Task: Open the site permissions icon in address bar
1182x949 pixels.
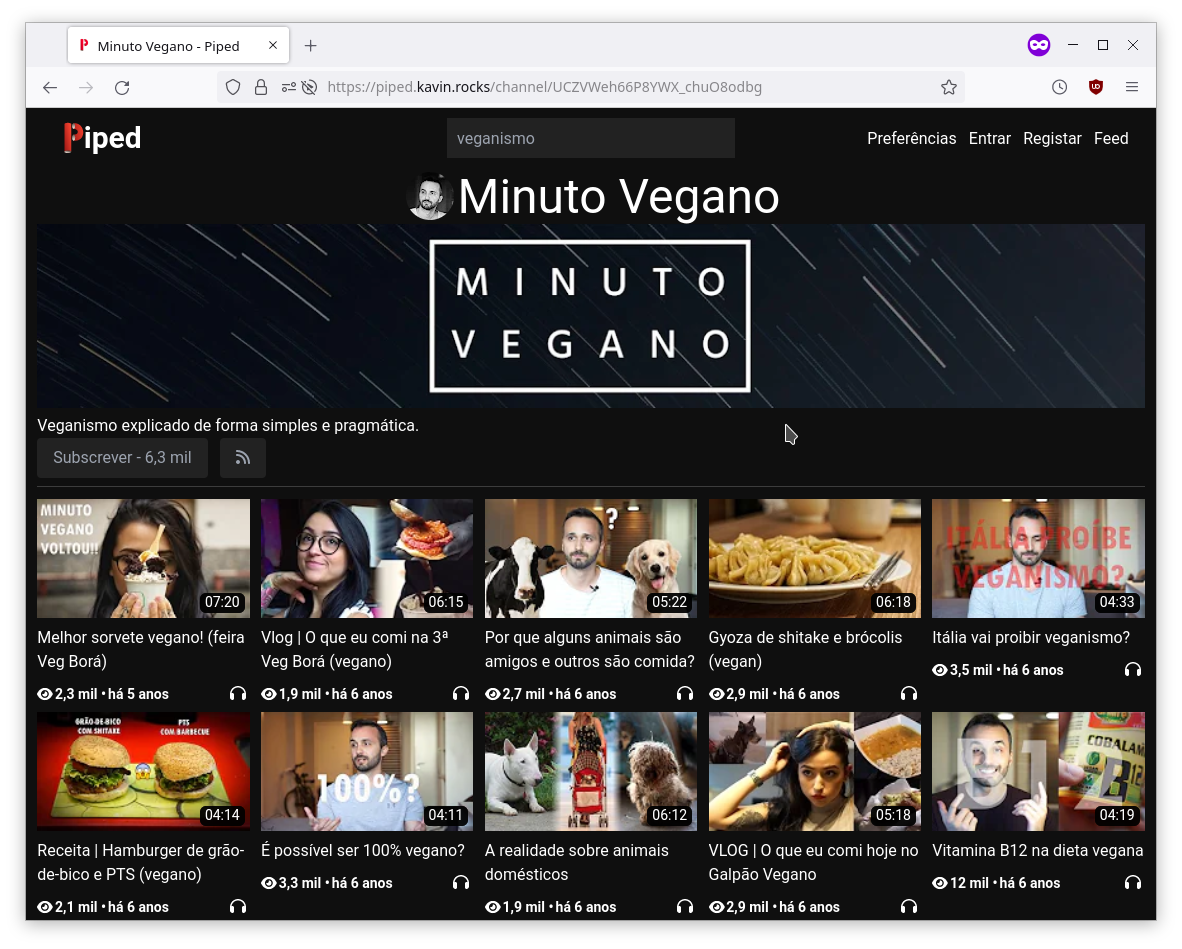Action: [289, 87]
